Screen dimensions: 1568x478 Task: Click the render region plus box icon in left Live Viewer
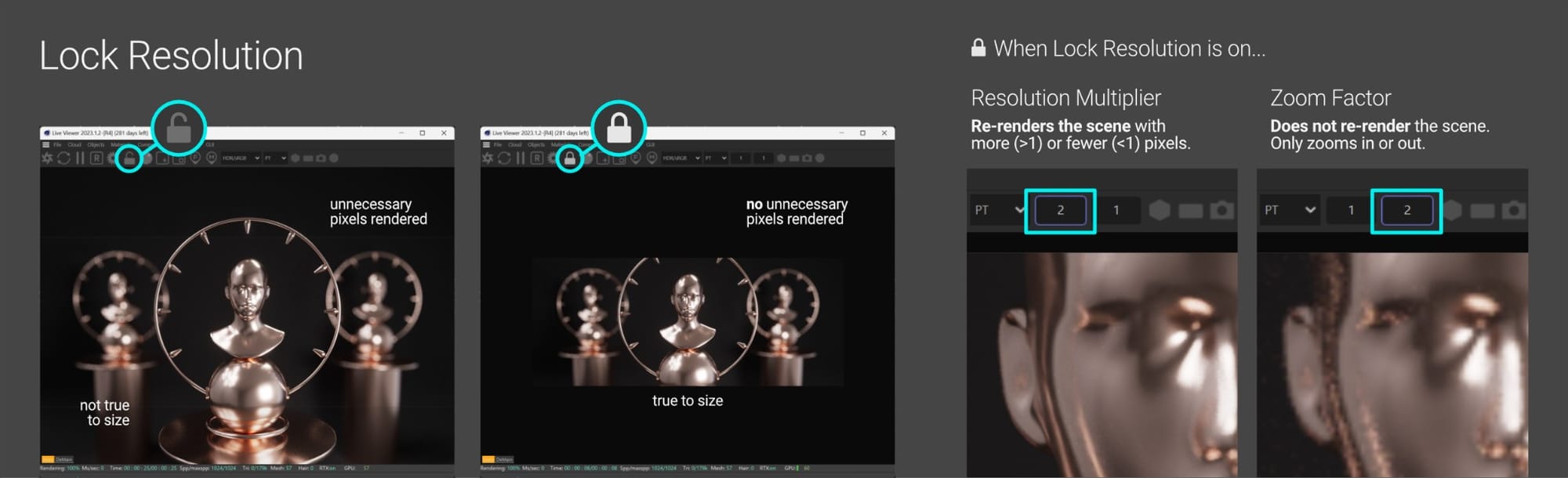[x=162, y=158]
